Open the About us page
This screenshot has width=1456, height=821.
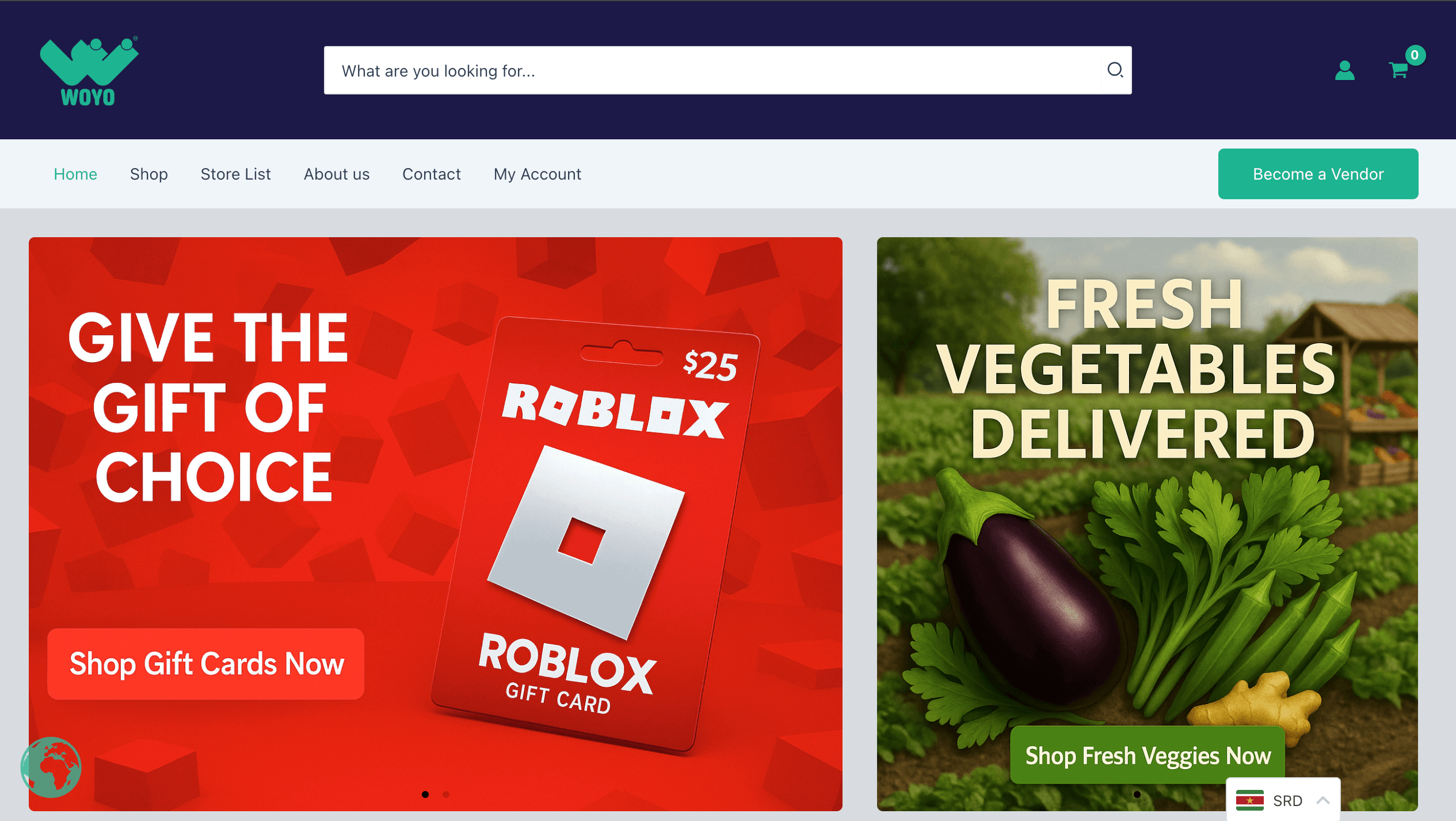(x=337, y=174)
